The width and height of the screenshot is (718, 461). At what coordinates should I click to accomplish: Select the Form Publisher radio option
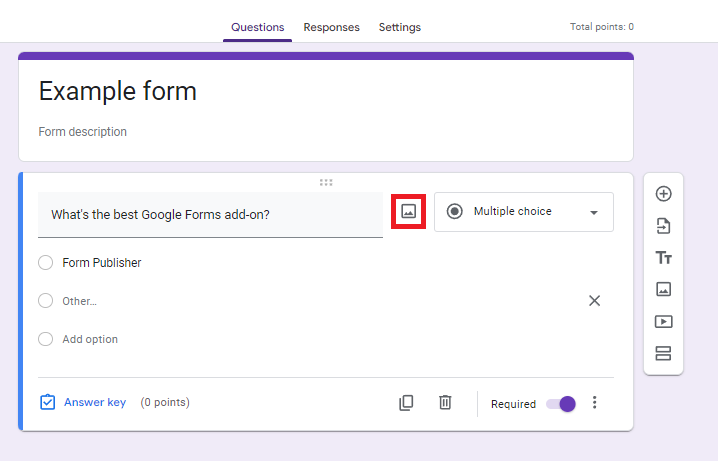coord(45,263)
